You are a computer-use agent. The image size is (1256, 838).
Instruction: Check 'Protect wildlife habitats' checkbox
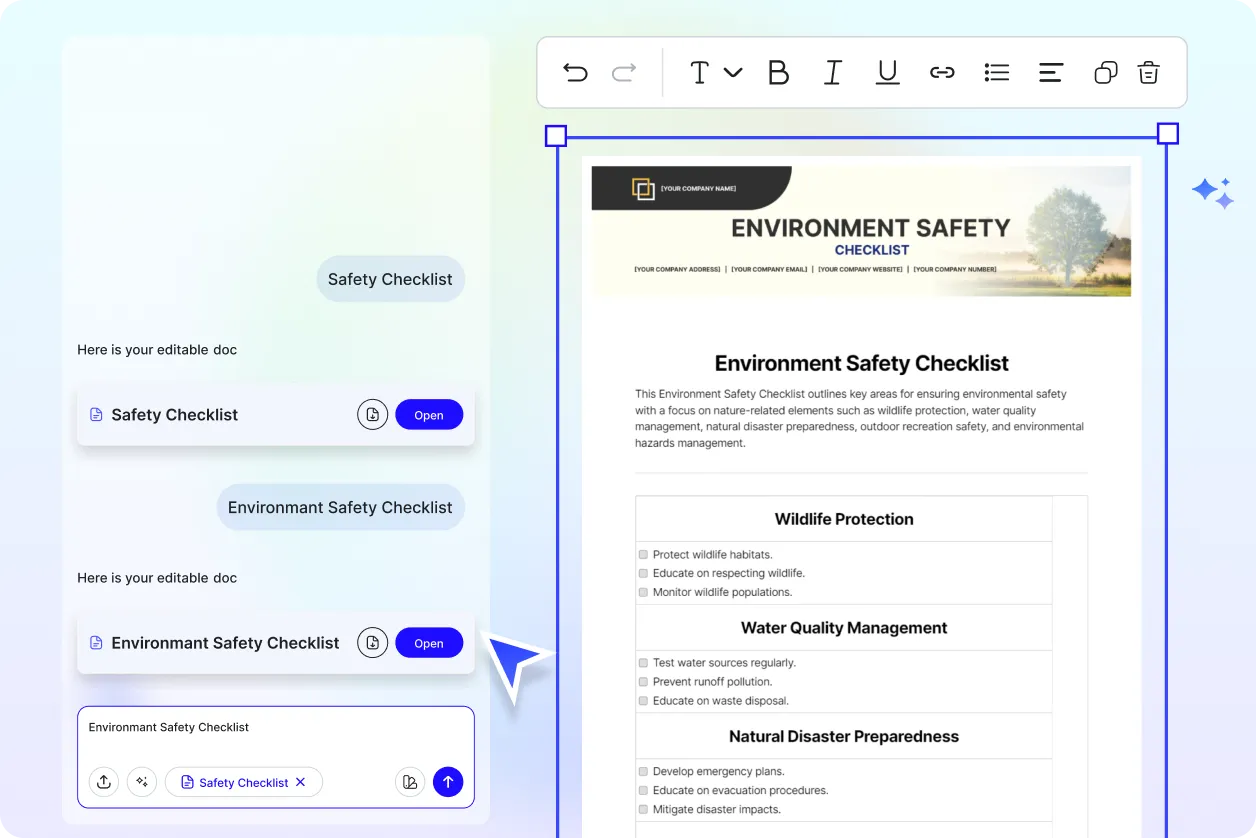tap(644, 554)
